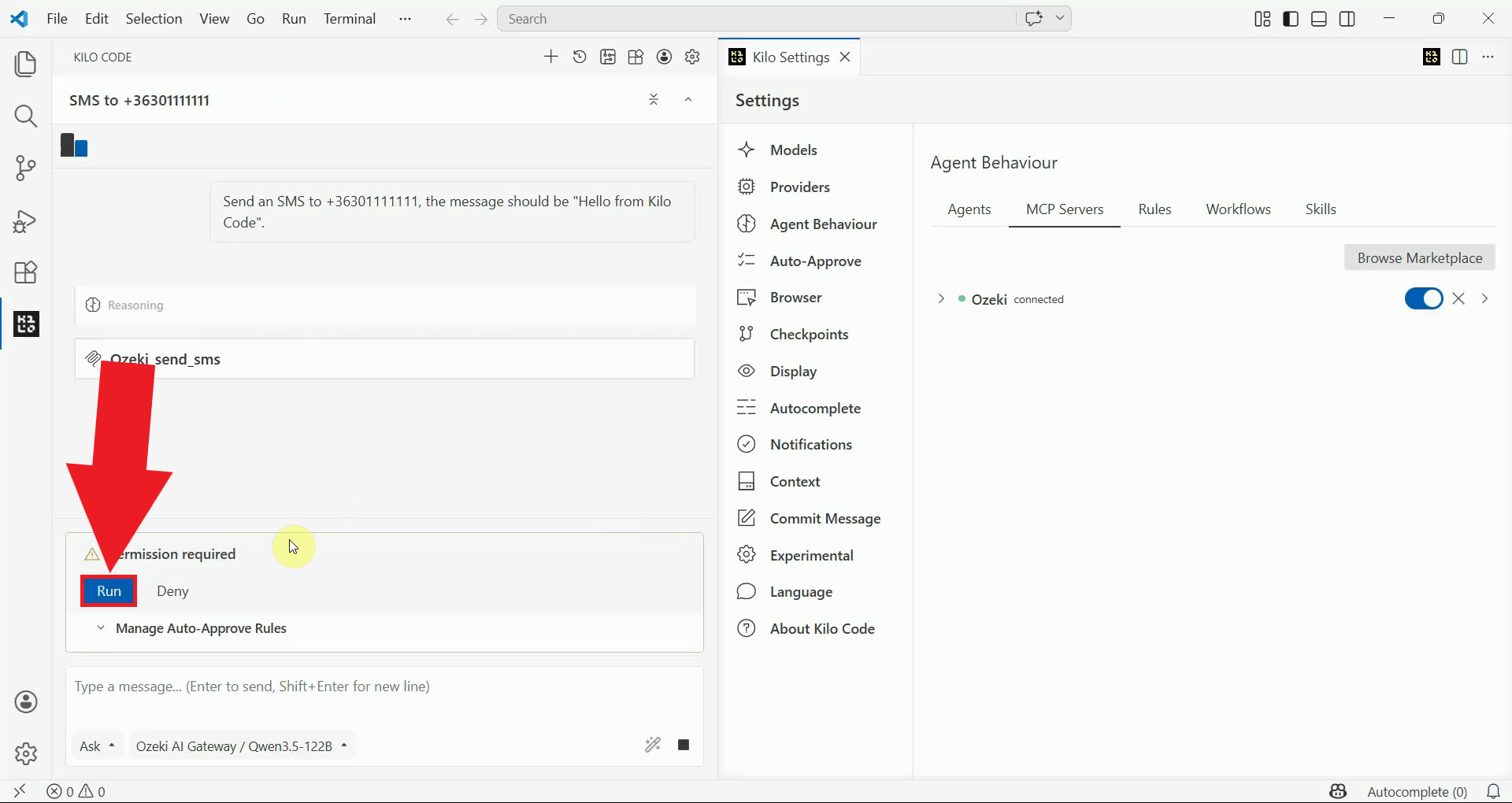The height and width of the screenshot is (803, 1512).
Task: Run the Ozeki send SMS tool
Action: click(109, 591)
